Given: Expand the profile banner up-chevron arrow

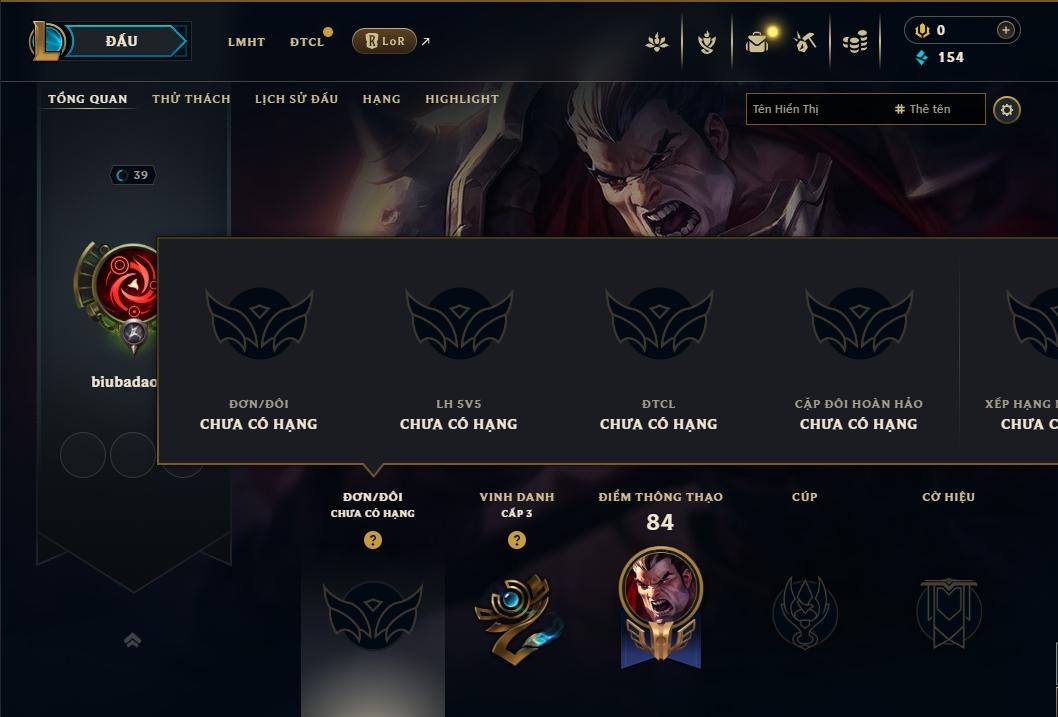Looking at the screenshot, I should [133, 640].
